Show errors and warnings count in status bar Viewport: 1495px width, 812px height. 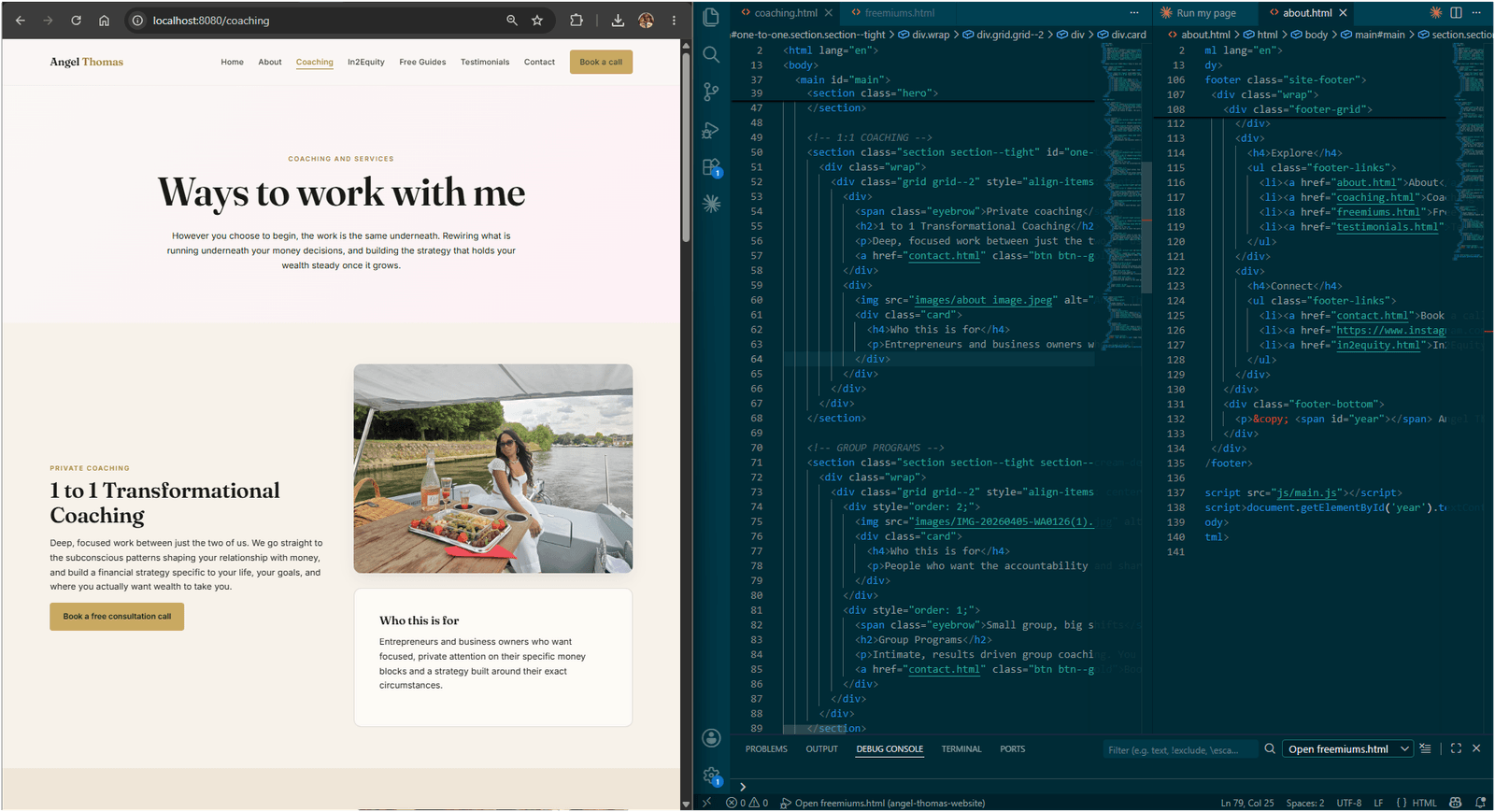[x=747, y=803]
